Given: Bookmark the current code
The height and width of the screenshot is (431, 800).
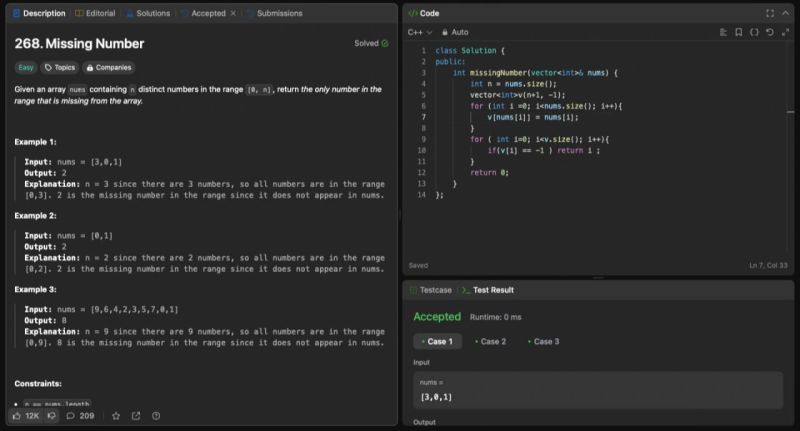Looking at the screenshot, I should pos(738,32).
